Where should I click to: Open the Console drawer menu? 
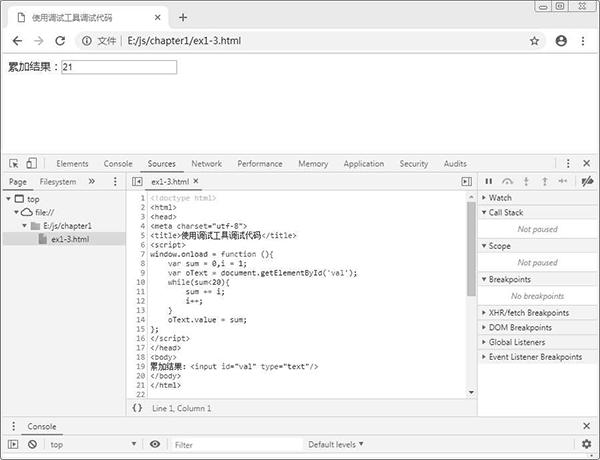[x=13, y=426]
